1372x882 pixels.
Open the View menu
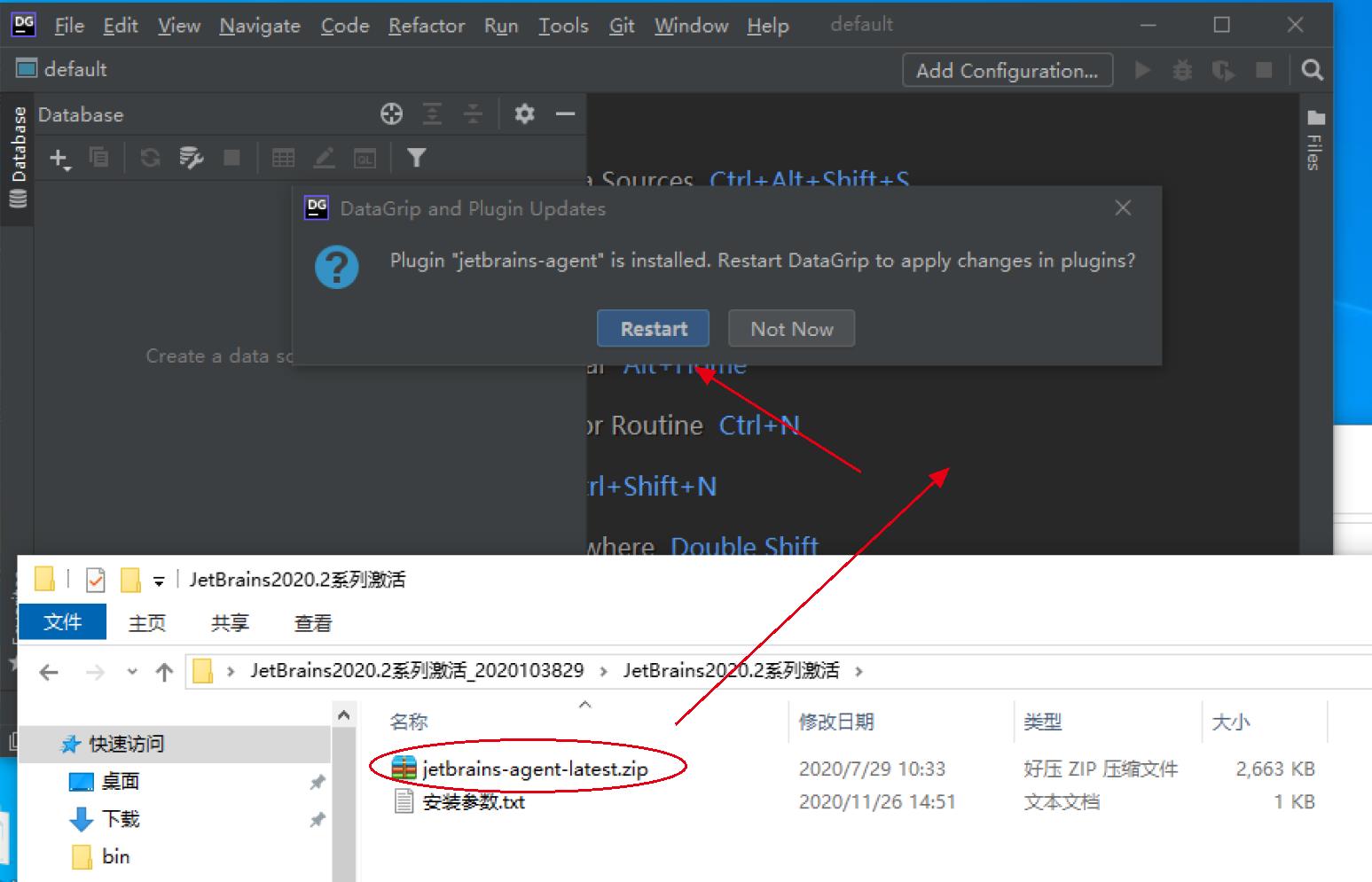[178, 26]
